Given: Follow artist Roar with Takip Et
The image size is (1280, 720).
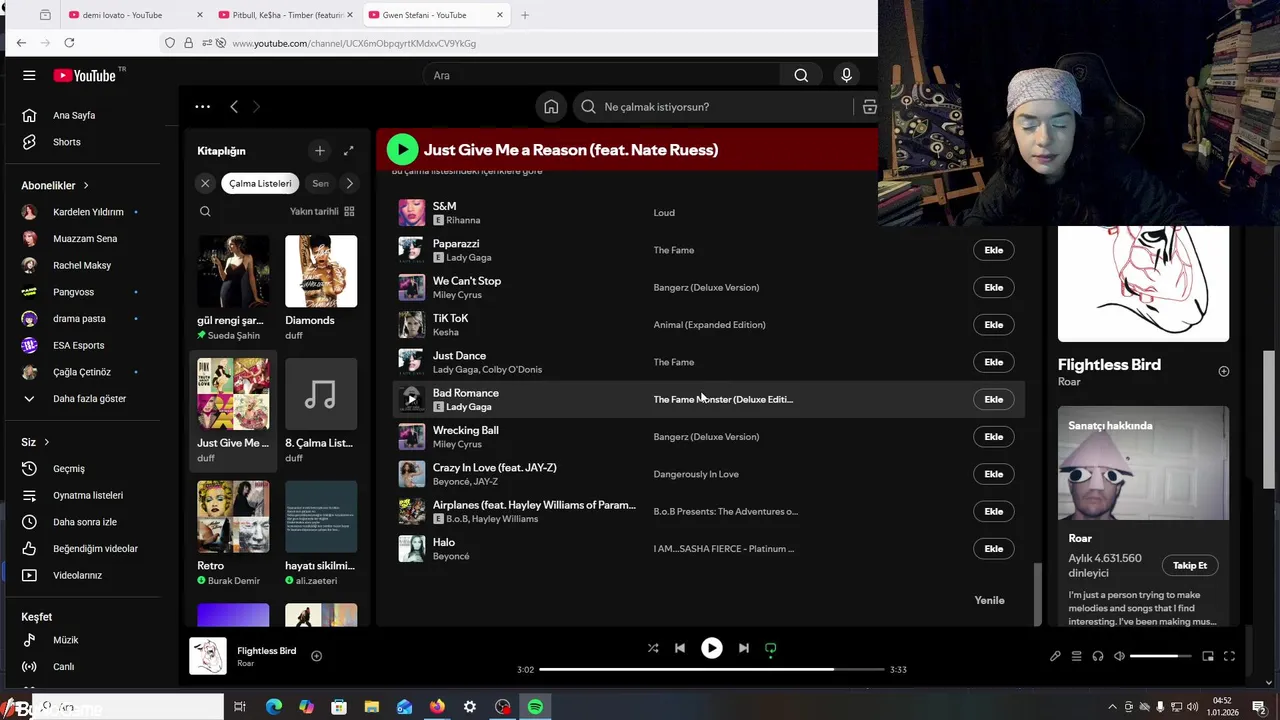Looking at the screenshot, I should click(x=1190, y=565).
